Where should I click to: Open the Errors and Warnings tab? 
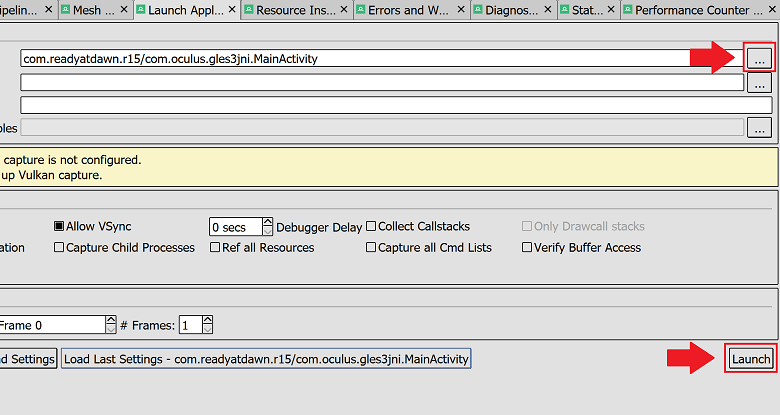pyautogui.click(x=410, y=11)
